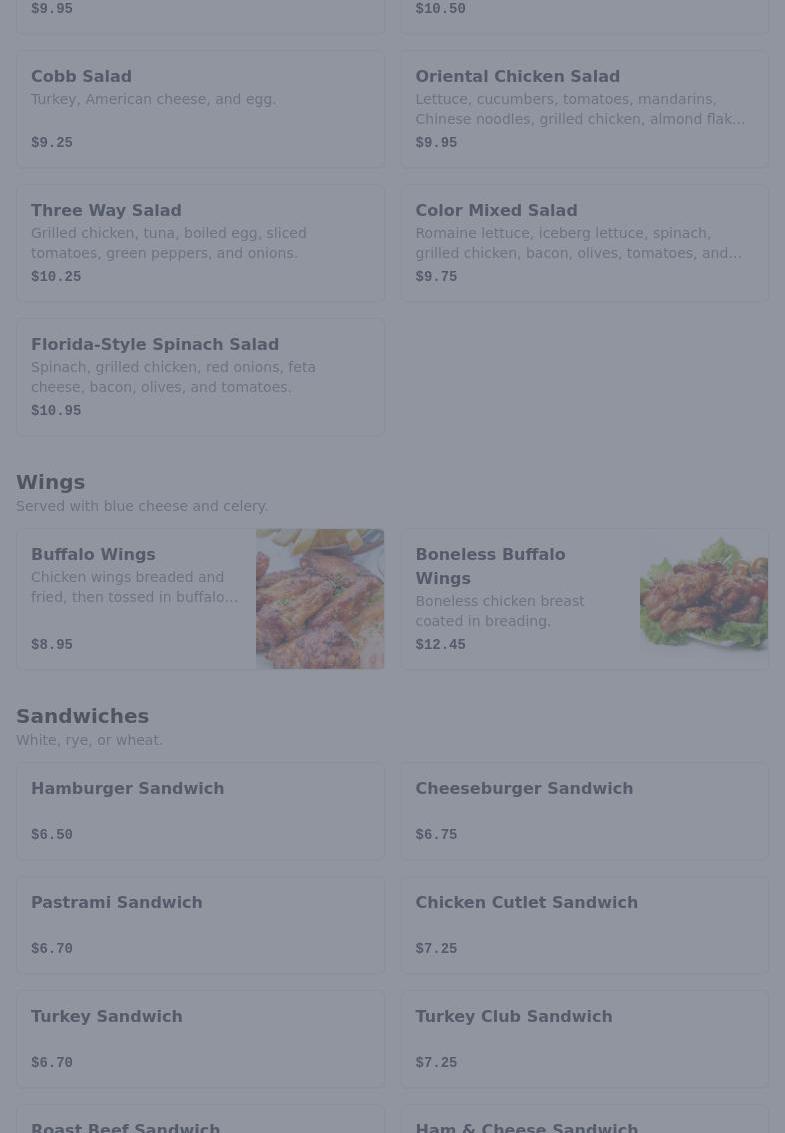Open the Boneless Buffalo Wings title
Screen dimensions: 785x1133
[490, 566]
